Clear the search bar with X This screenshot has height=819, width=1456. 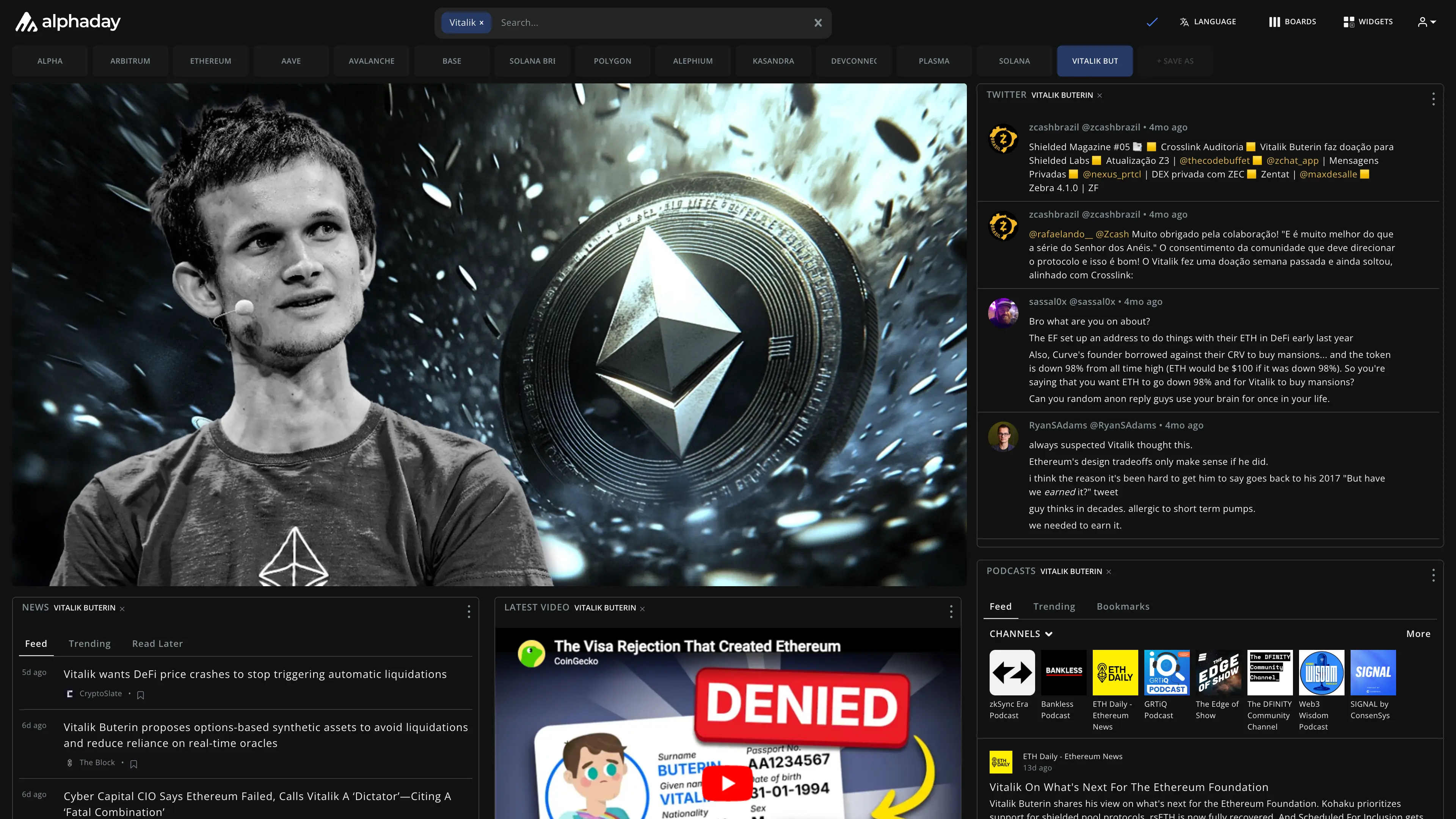pos(818,23)
